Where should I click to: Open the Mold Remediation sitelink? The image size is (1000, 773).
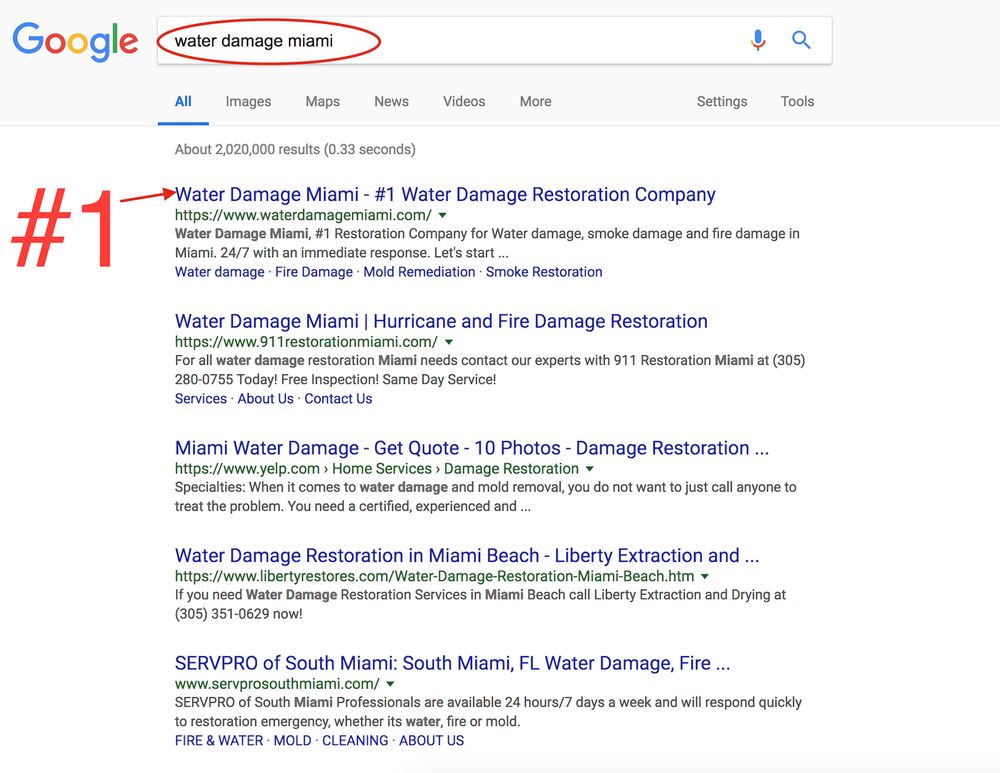(419, 272)
